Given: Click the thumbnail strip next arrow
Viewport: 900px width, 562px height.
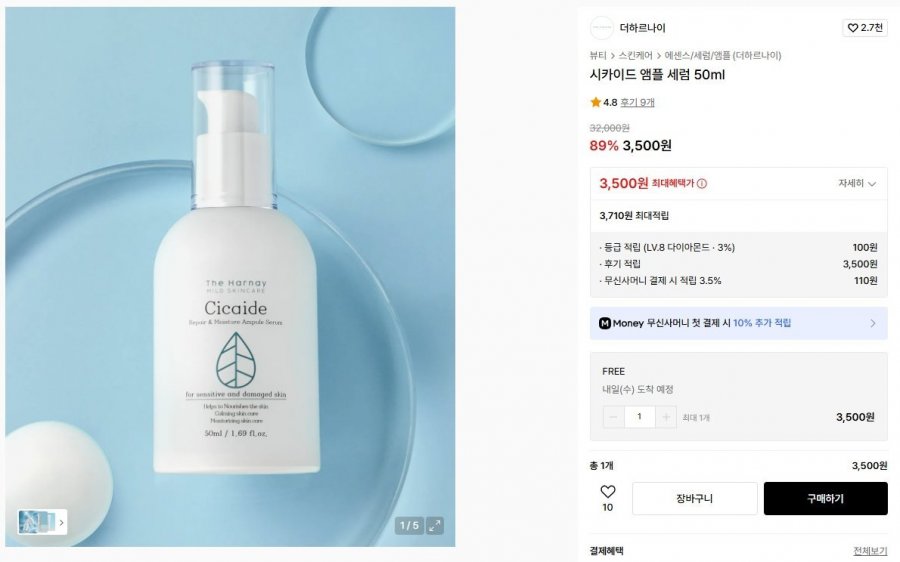Looking at the screenshot, I should pyautogui.click(x=61, y=522).
